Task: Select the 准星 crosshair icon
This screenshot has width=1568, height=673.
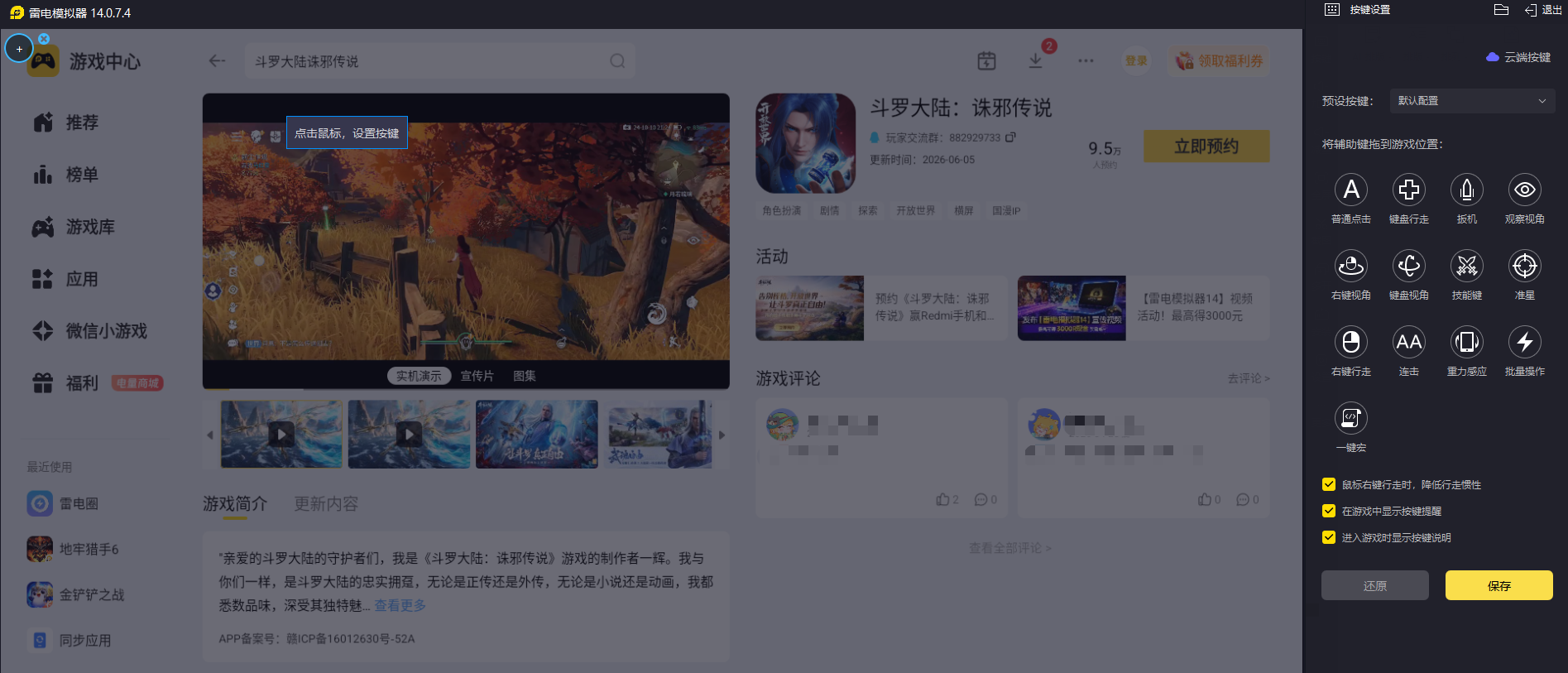Action: click(1525, 267)
